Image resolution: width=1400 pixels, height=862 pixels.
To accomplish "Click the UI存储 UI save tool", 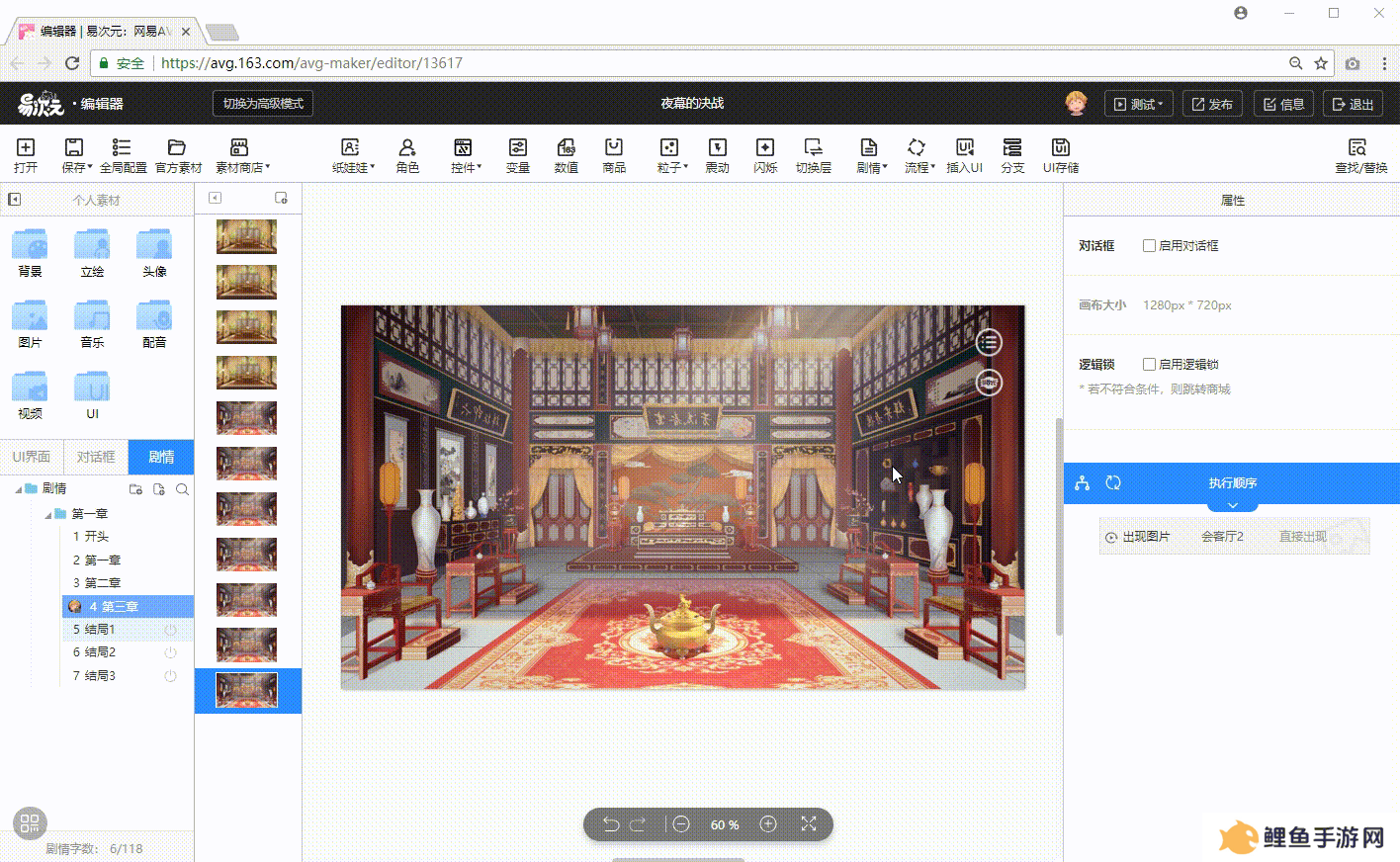I will (x=1060, y=155).
